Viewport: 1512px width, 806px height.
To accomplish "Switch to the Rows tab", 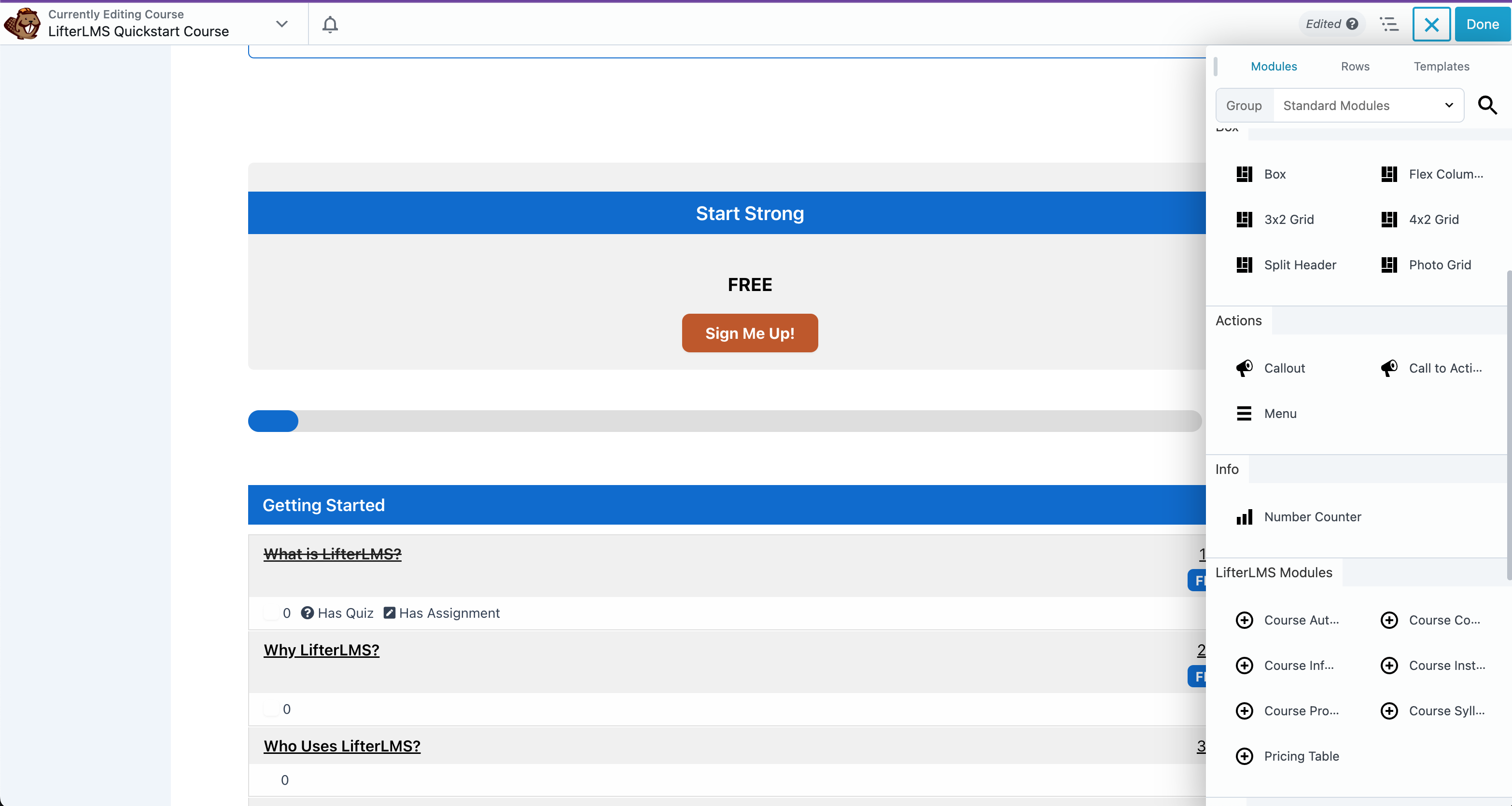I will (x=1354, y=66).
